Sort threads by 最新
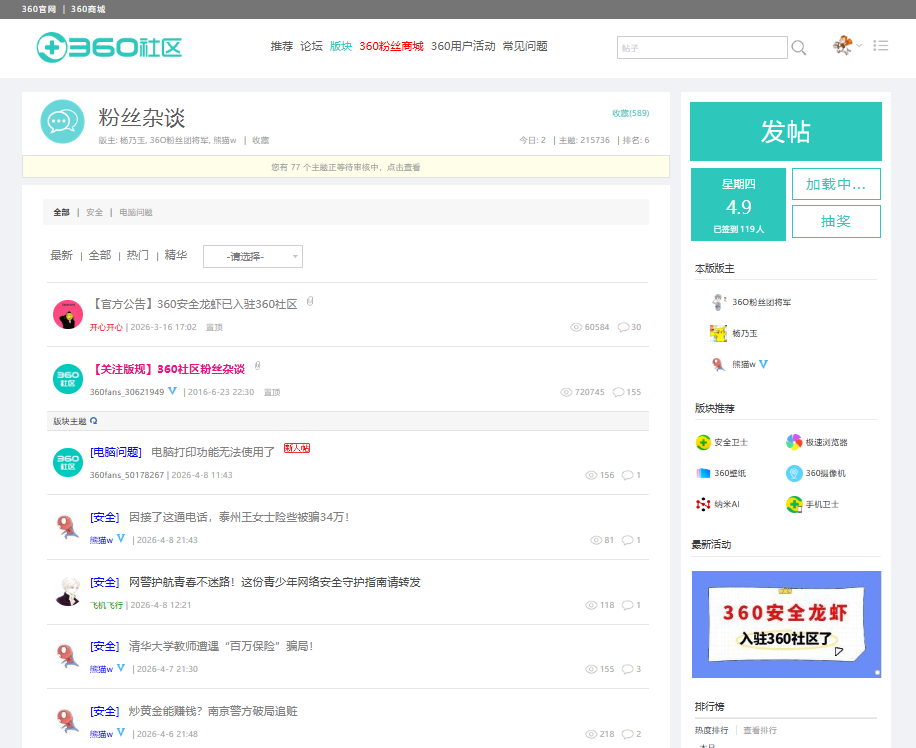Screen dimensions: 916x748 (61, 255)
